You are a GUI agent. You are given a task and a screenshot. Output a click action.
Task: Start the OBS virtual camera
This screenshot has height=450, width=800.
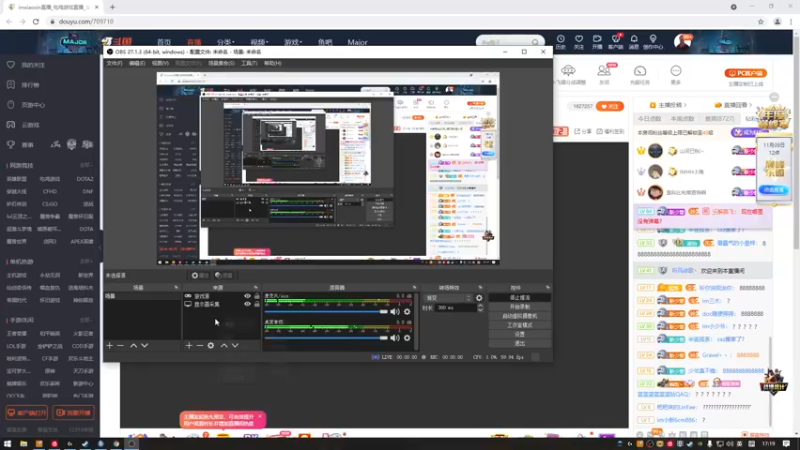(519, 316)
